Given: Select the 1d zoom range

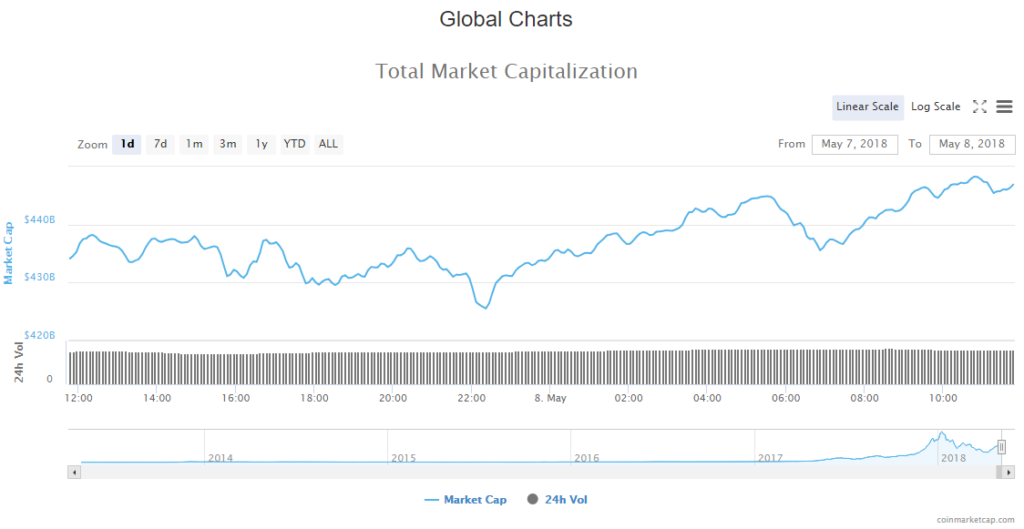Looking at the screenshot, I should (127, 144).
